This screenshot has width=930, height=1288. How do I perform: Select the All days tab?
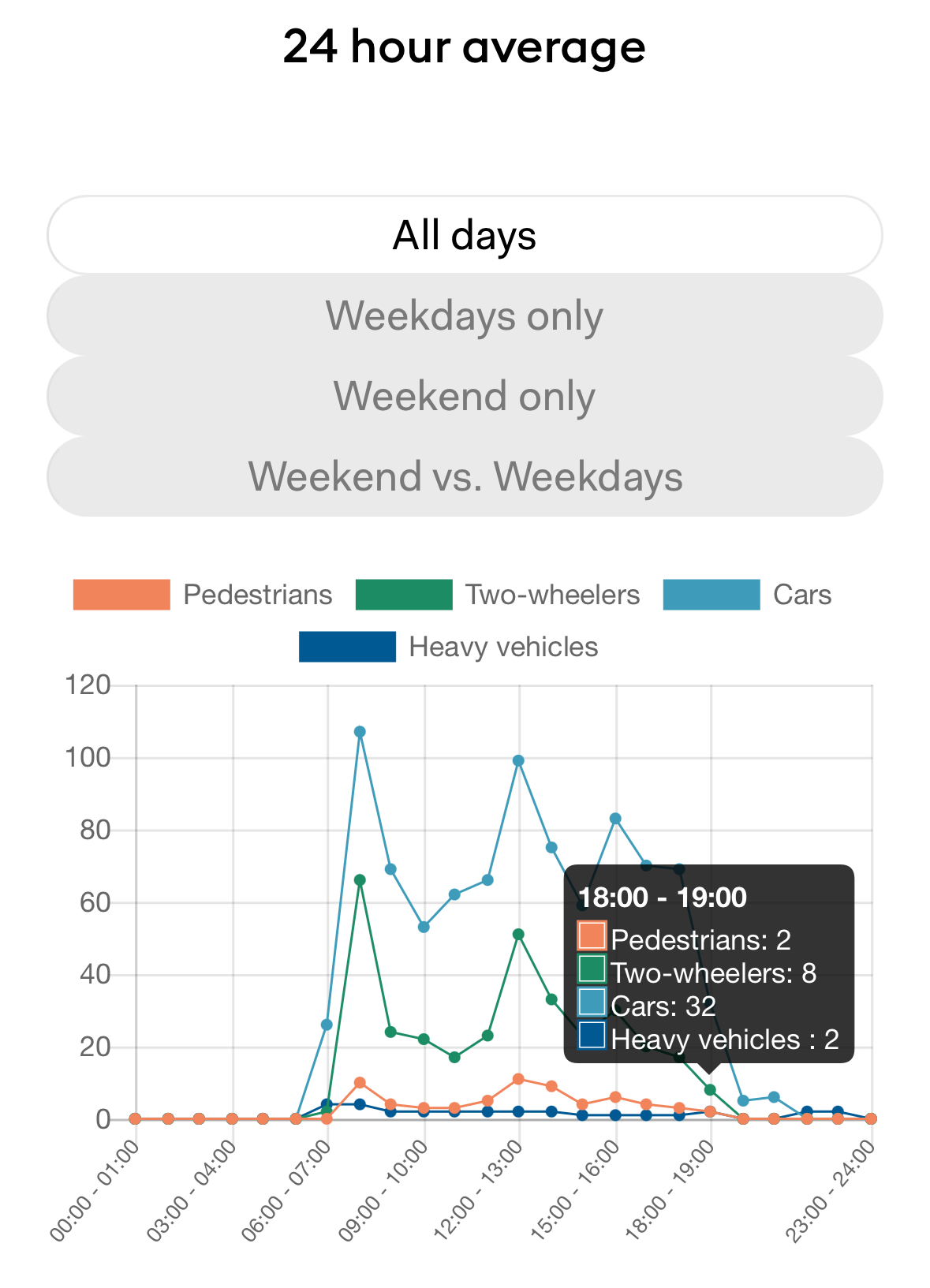click(465, 235)
